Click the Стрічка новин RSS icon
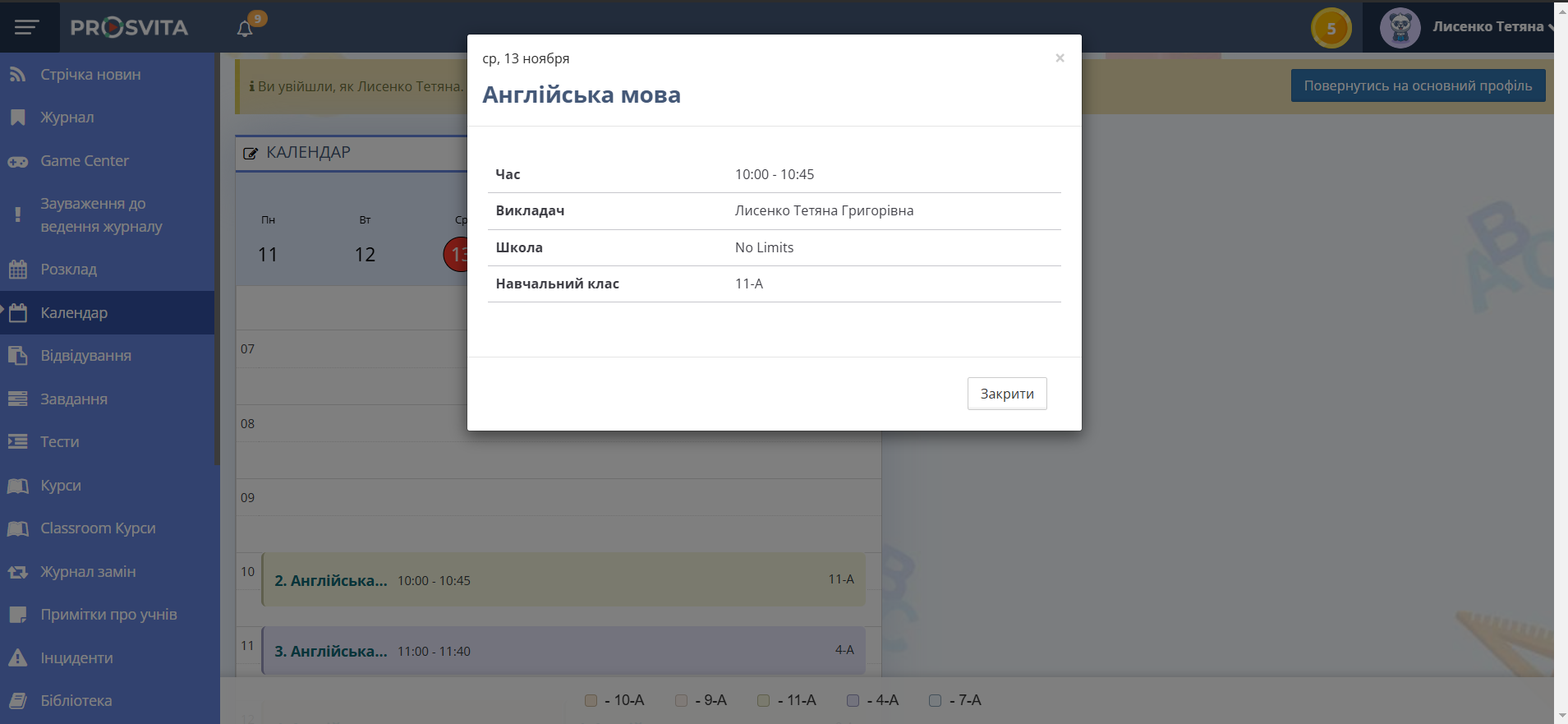1568x724 pixels. click(x=18, y=75)
